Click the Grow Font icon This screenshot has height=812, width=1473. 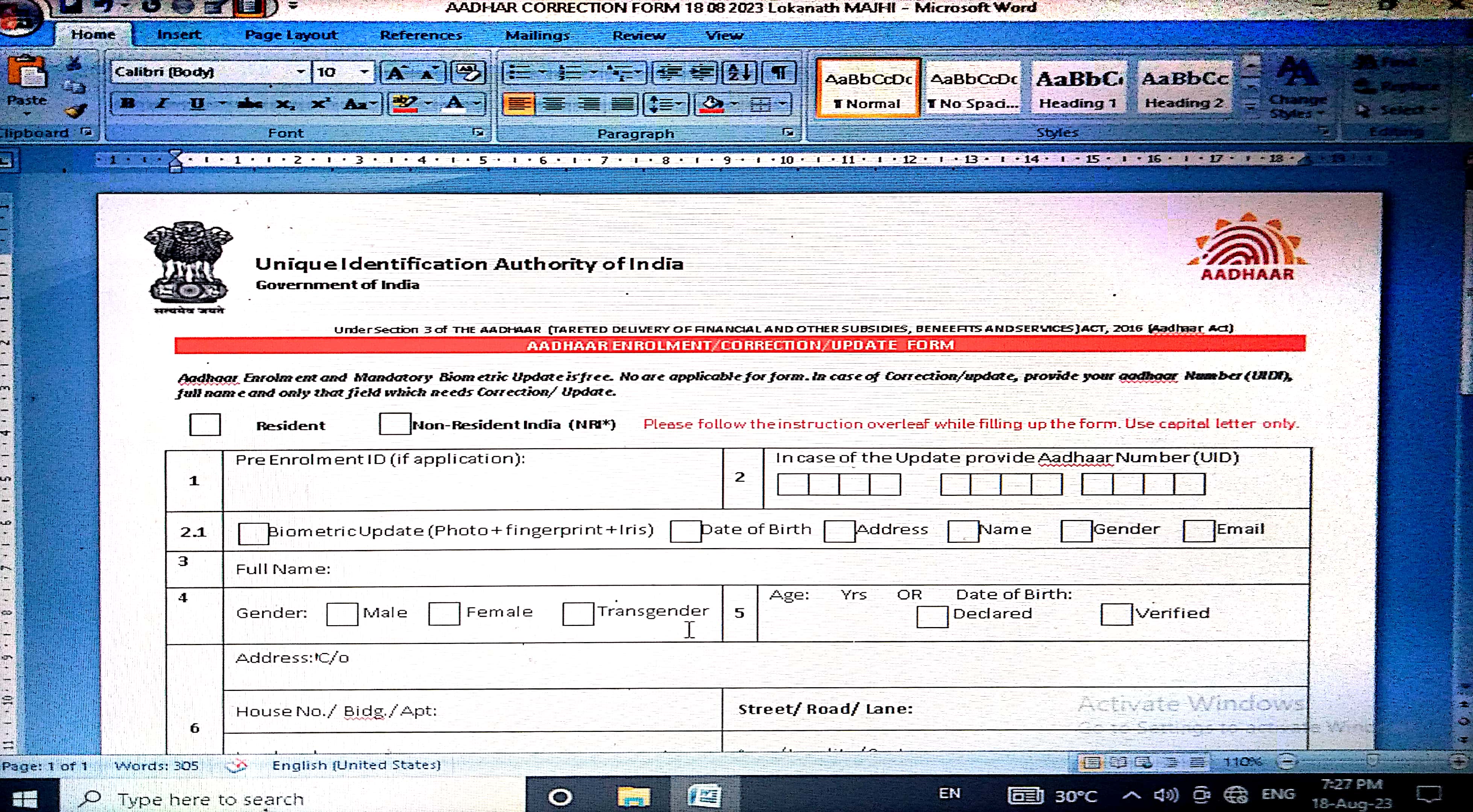pyautogui.click(x=396, y=73)
